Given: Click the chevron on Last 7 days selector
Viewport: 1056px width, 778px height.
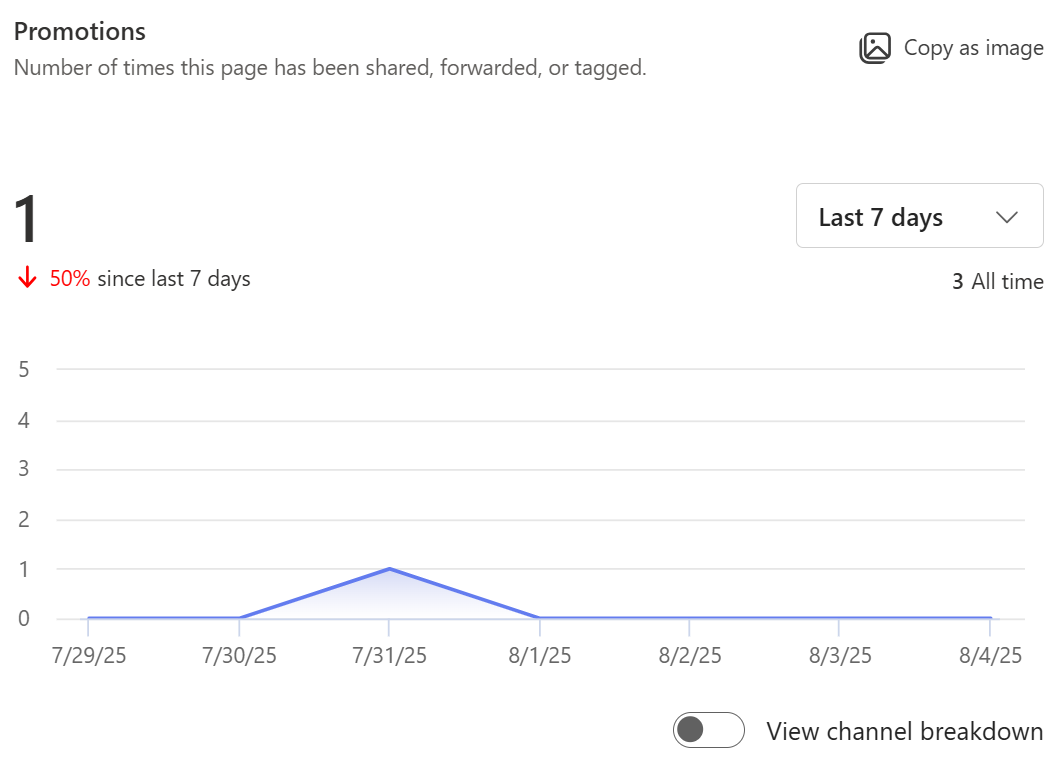Looking at the screenshot, I should 1007,216.
